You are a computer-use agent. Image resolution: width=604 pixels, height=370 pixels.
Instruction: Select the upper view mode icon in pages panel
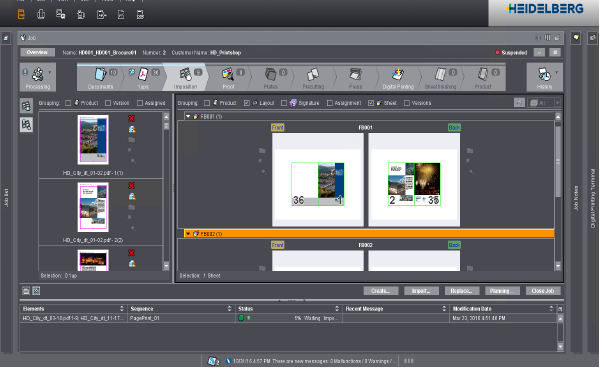click(x=26, y=106)
